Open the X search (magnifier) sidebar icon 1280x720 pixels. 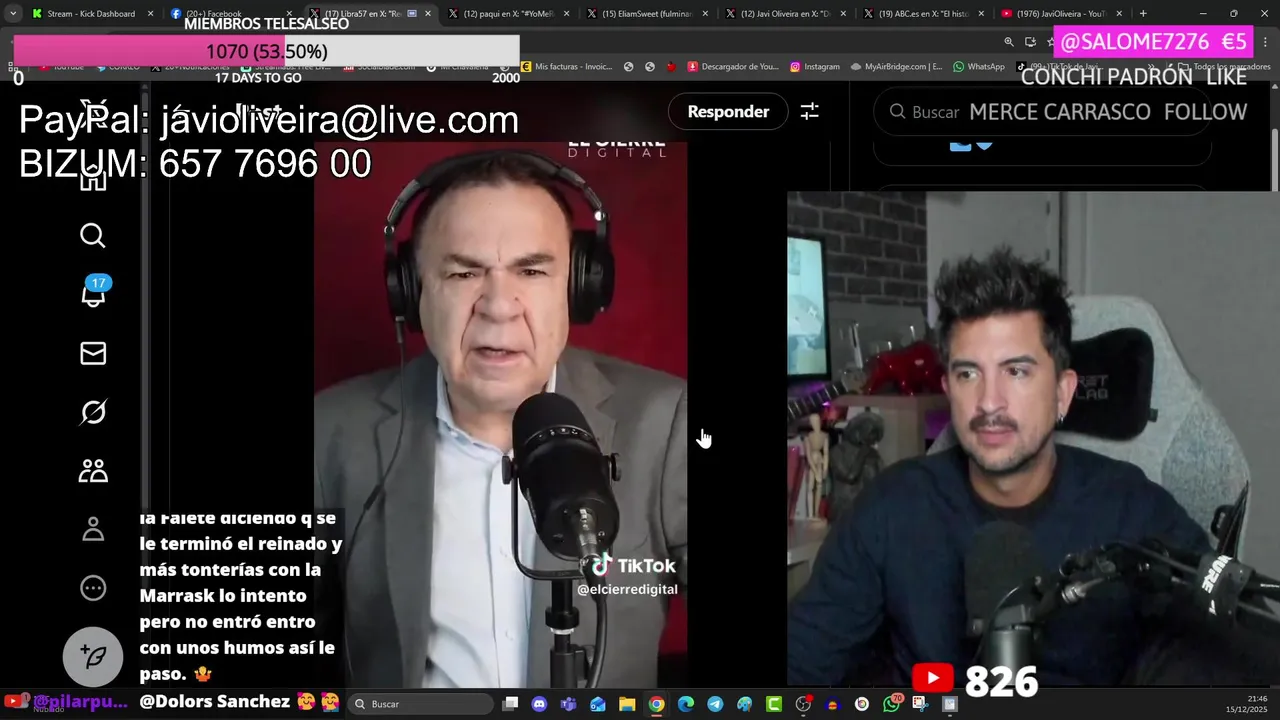[x=93, y=235]
